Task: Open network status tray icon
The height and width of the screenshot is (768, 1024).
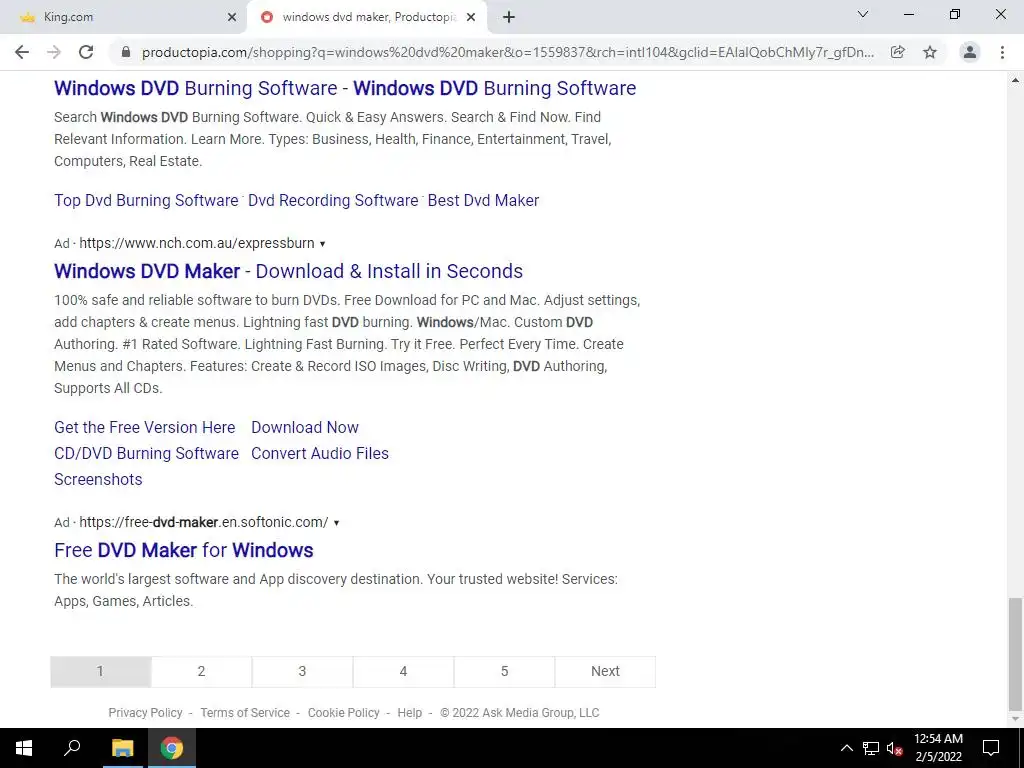Action: [x=871, y=748]
